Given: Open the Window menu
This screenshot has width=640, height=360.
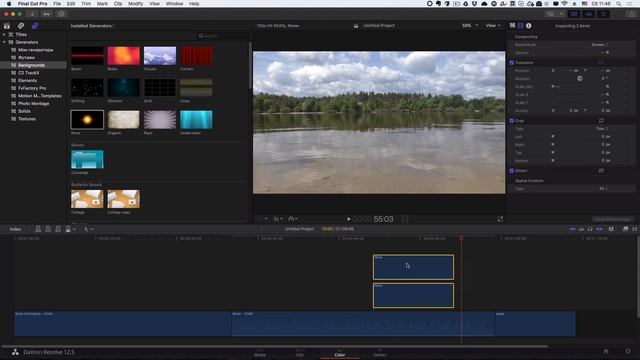Looking at the screenshot, I should [174, 4].
